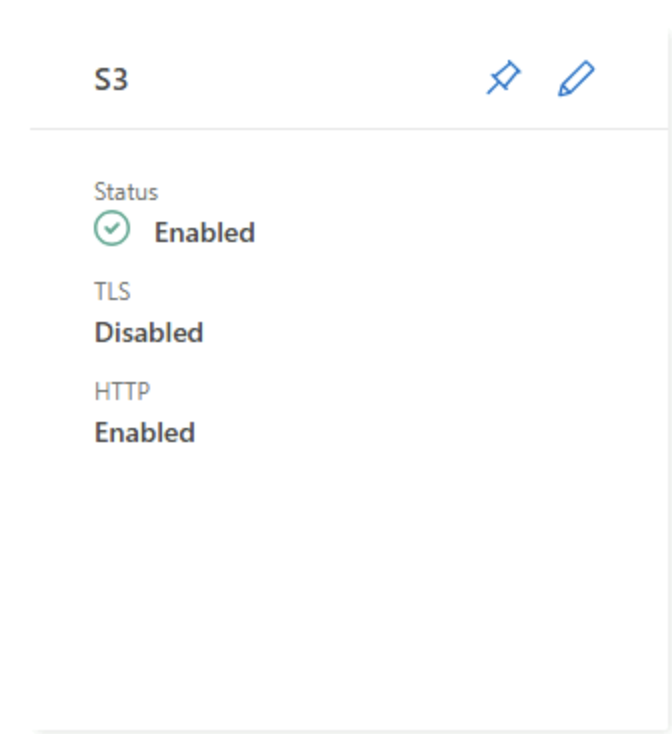Hit the blue pin icon in header

coord(504,78)
